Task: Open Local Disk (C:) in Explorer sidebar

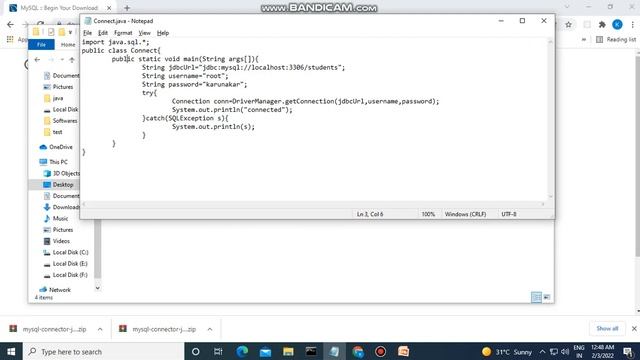Action: pyautogui.click(x=66, y=253)
